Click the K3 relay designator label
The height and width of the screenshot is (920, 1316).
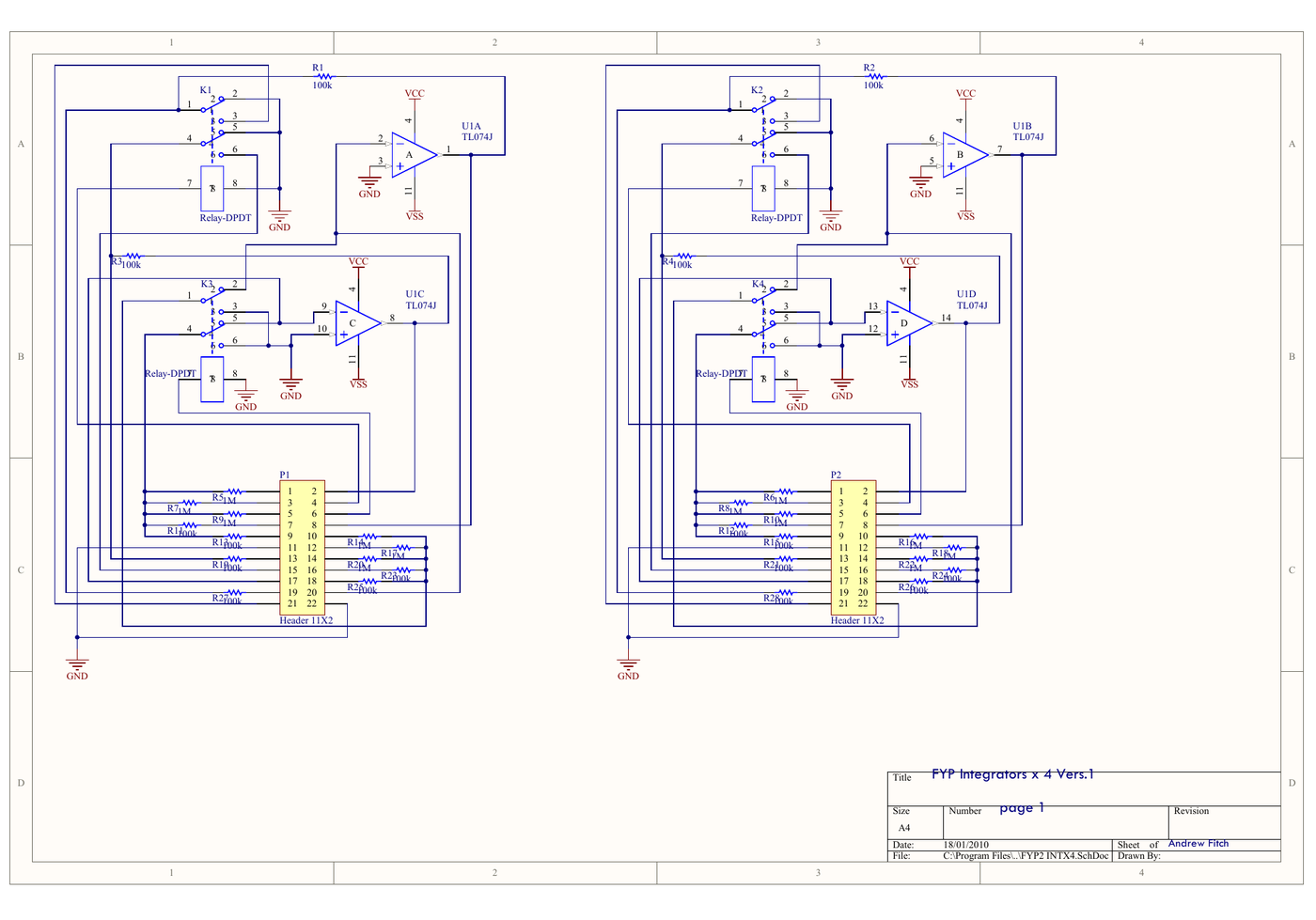(207, 284)
